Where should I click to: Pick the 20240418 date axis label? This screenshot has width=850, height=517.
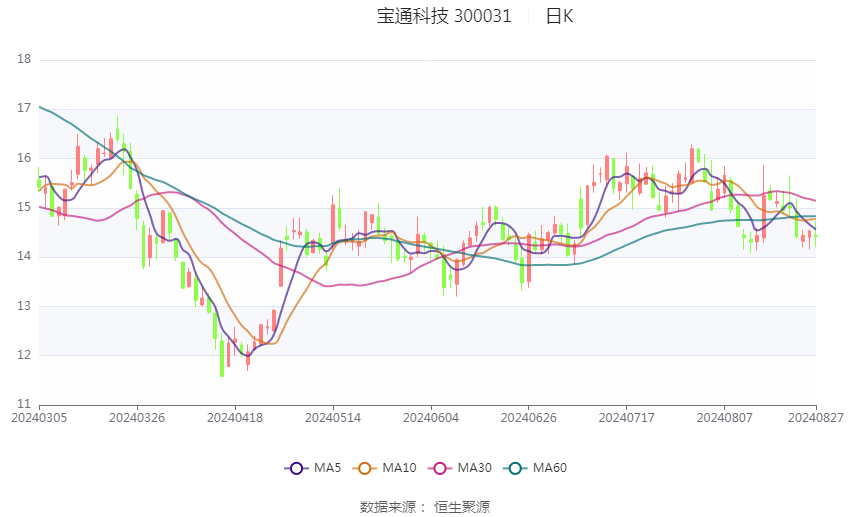click(235, 416)
